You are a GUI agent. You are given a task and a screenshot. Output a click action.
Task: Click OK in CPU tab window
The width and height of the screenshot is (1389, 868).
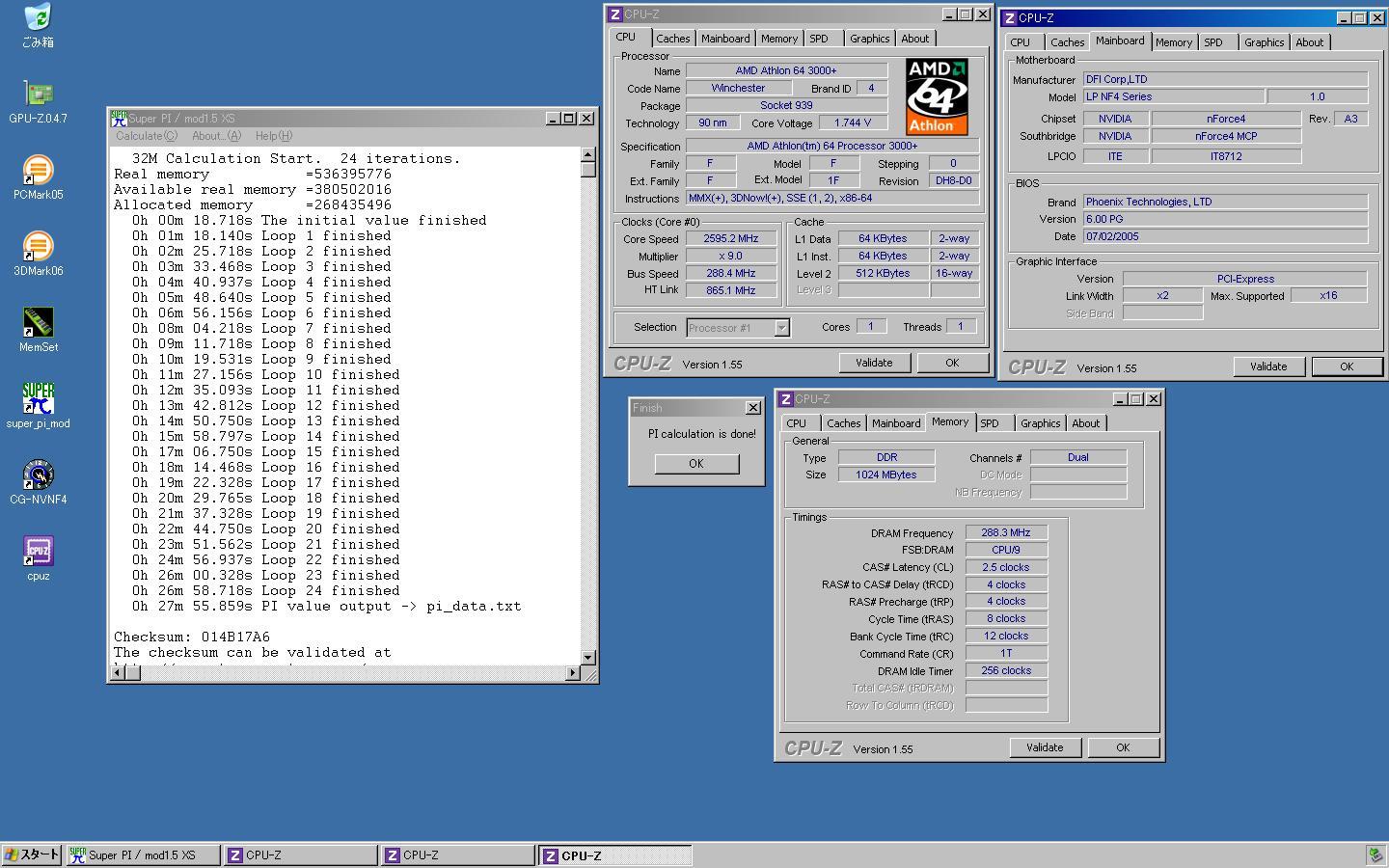coord(952,363)
